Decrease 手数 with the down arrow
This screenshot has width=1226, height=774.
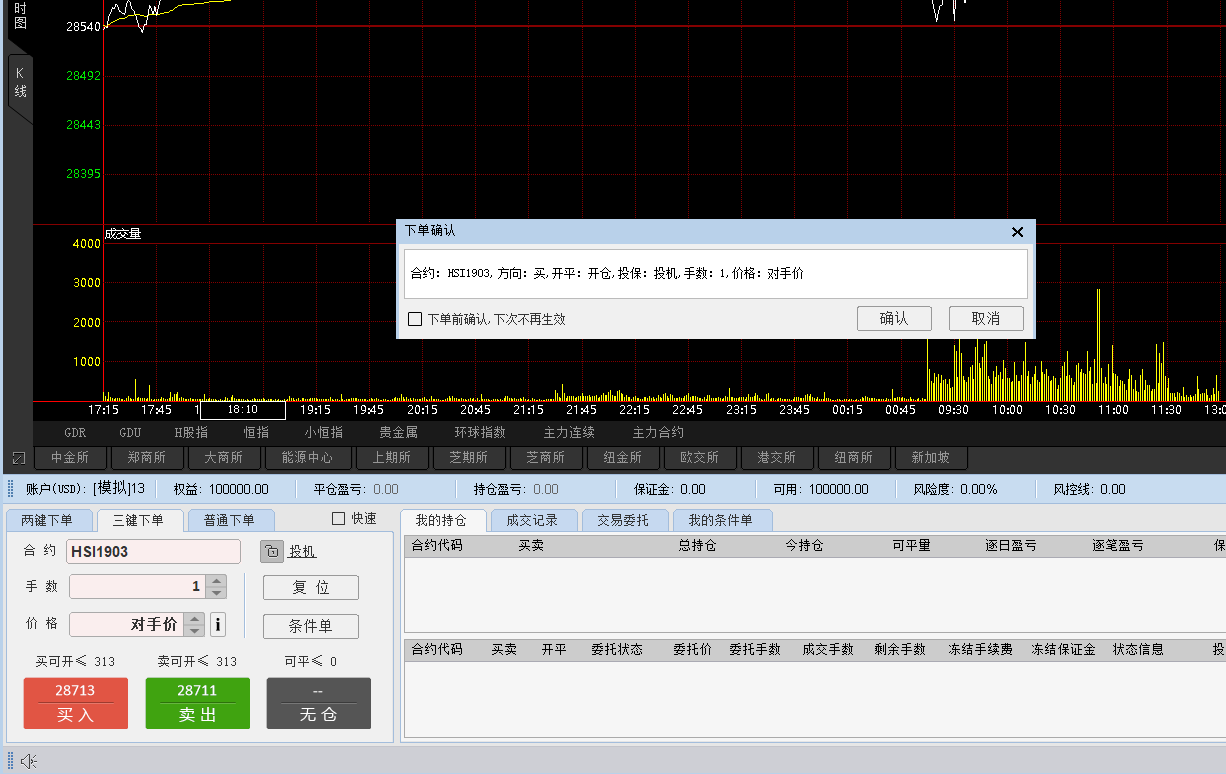click(217, 593)
